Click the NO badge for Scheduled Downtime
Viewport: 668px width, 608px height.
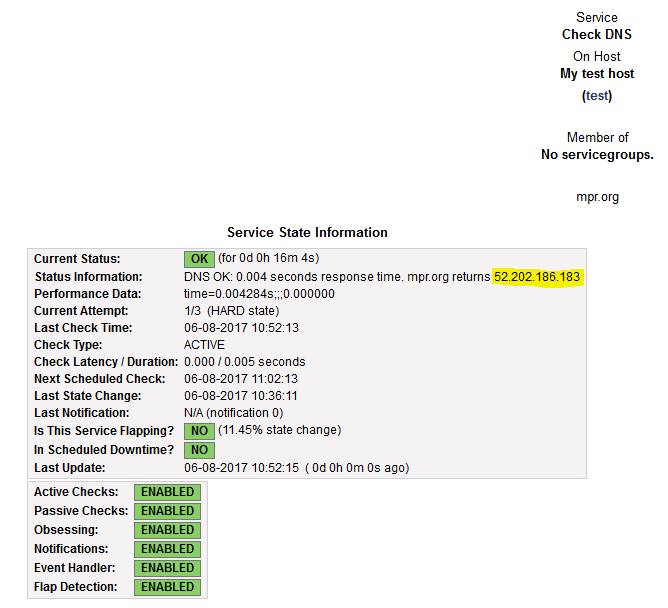point(199,450)
